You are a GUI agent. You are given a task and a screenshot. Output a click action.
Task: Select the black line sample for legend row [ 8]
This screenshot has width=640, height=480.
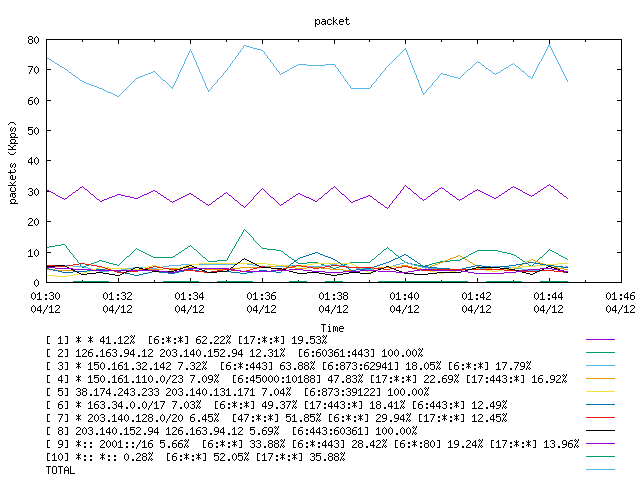(x=600, y=431)
